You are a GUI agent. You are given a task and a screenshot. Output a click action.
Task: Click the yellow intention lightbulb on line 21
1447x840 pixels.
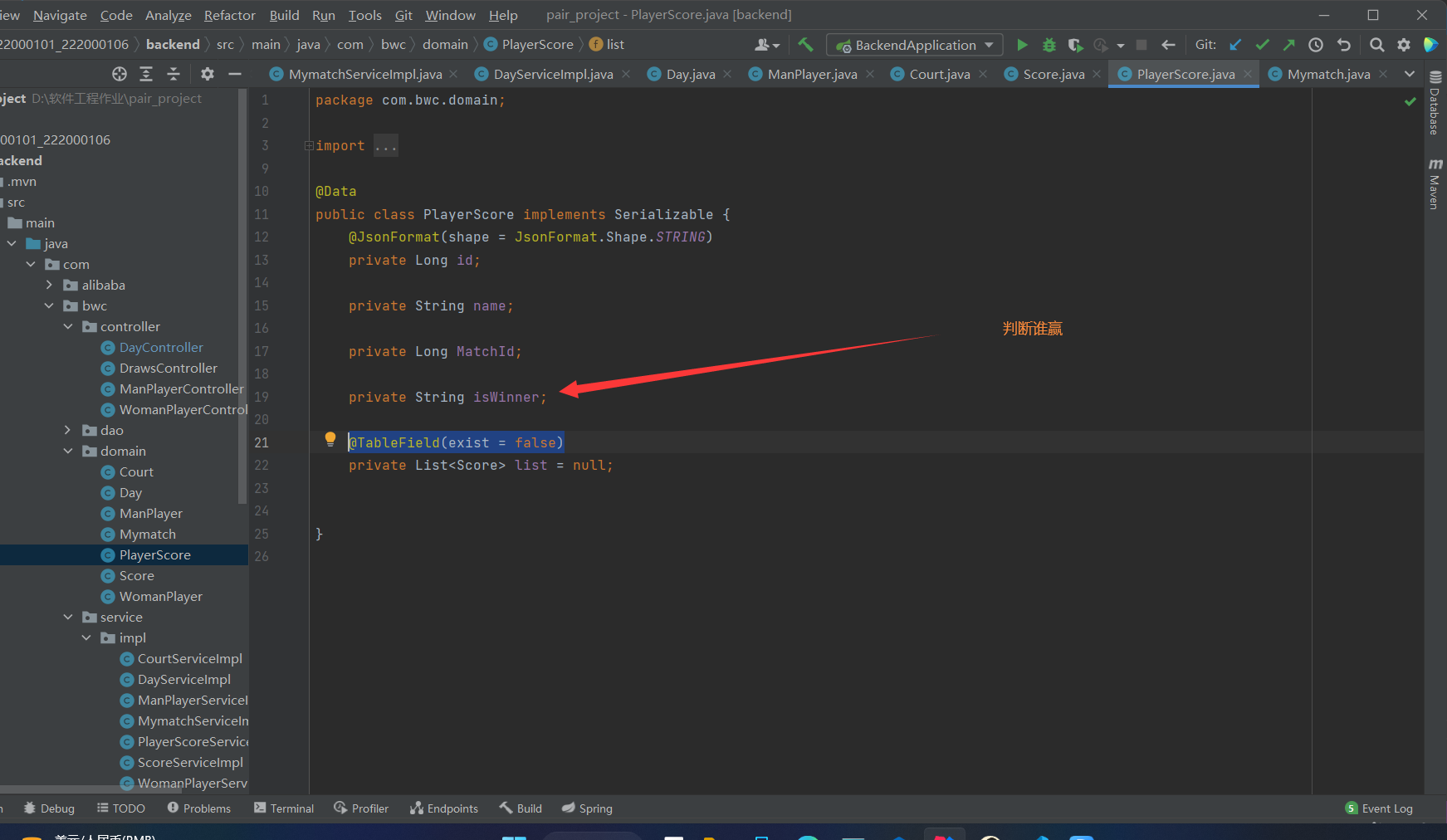330,439
